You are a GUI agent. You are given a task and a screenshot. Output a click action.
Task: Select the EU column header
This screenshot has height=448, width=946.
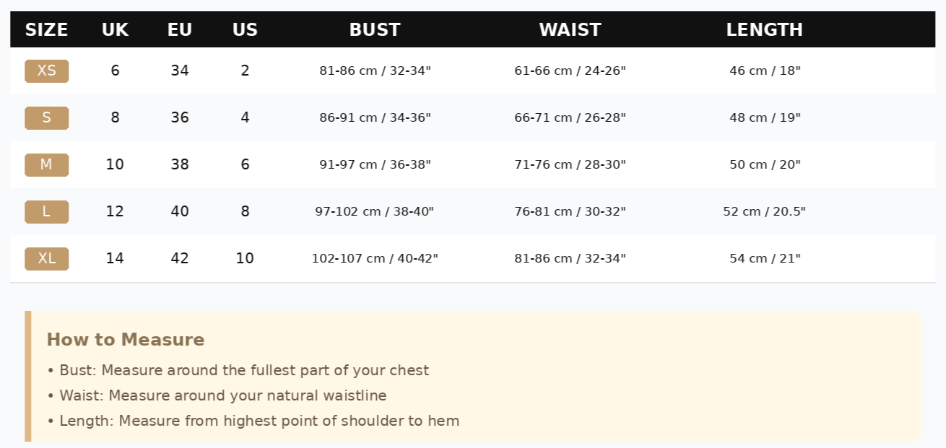coord(180,30)
